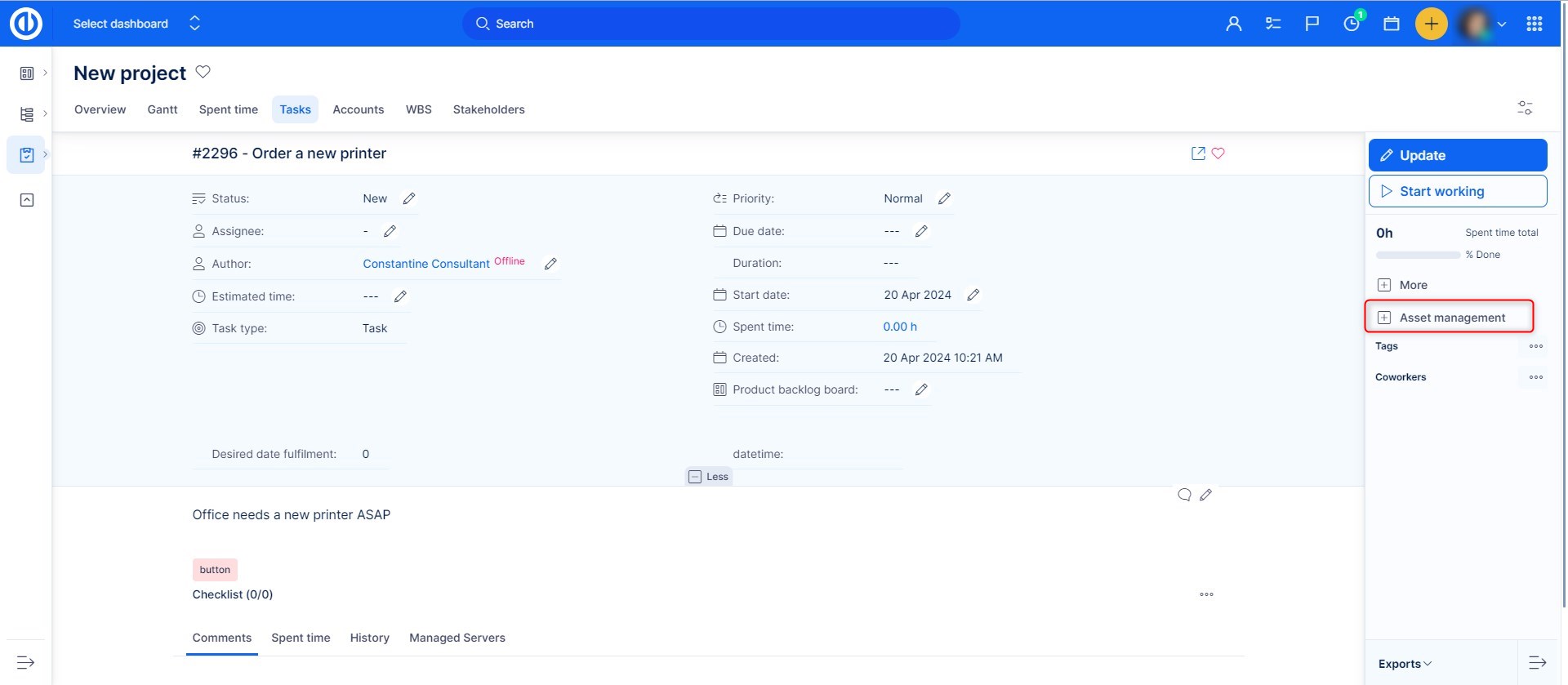This screenshot has height=685, width=1568.
Task: Favorite the New project heart icon
Action: click(x=203, y=72)
